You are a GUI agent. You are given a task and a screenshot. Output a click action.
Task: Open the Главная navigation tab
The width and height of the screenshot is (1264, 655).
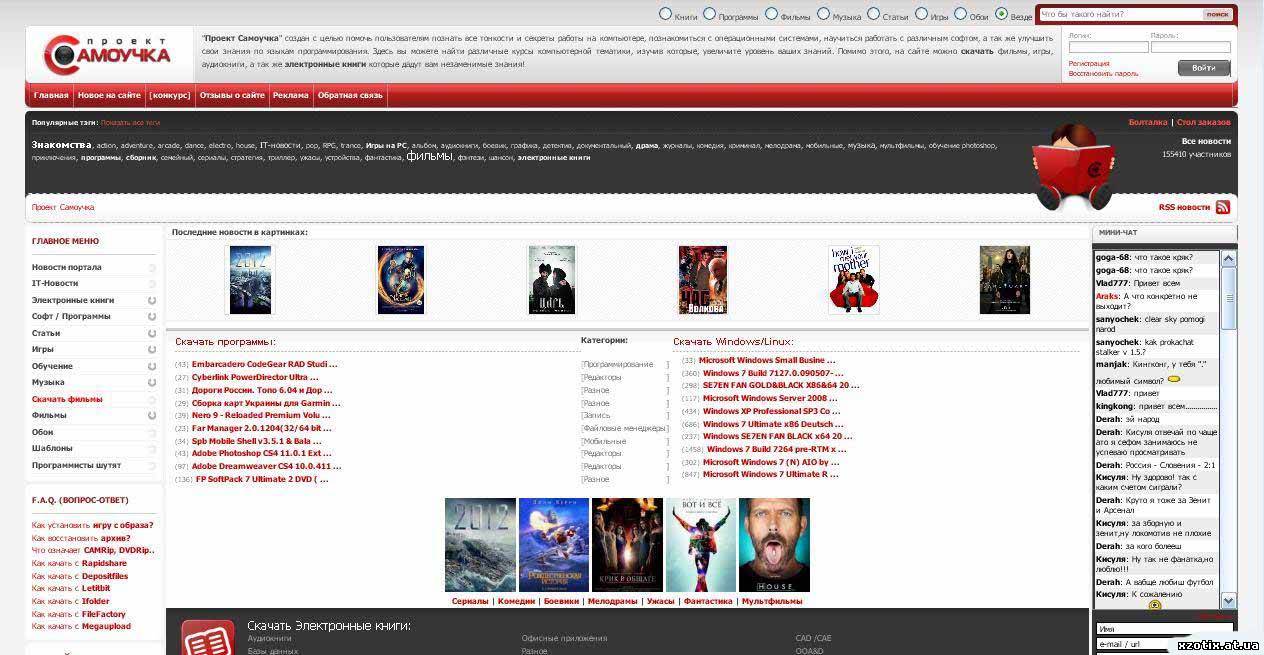pyautogui.click(x=51, y=96)
